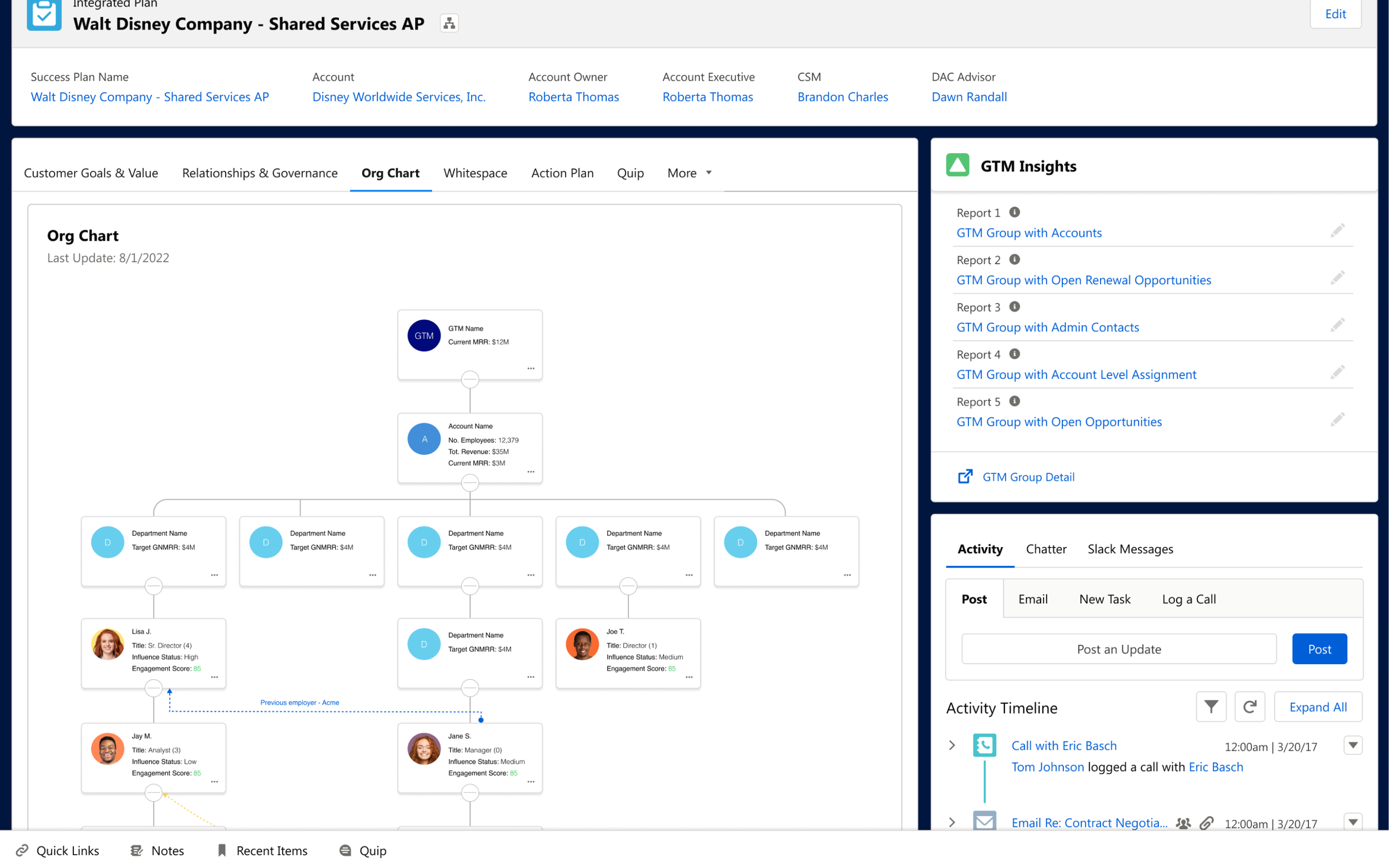Screen dimensions: 1389x868
Task: Click the pencil icon for Report 5
Action: tap(1337, 420)
